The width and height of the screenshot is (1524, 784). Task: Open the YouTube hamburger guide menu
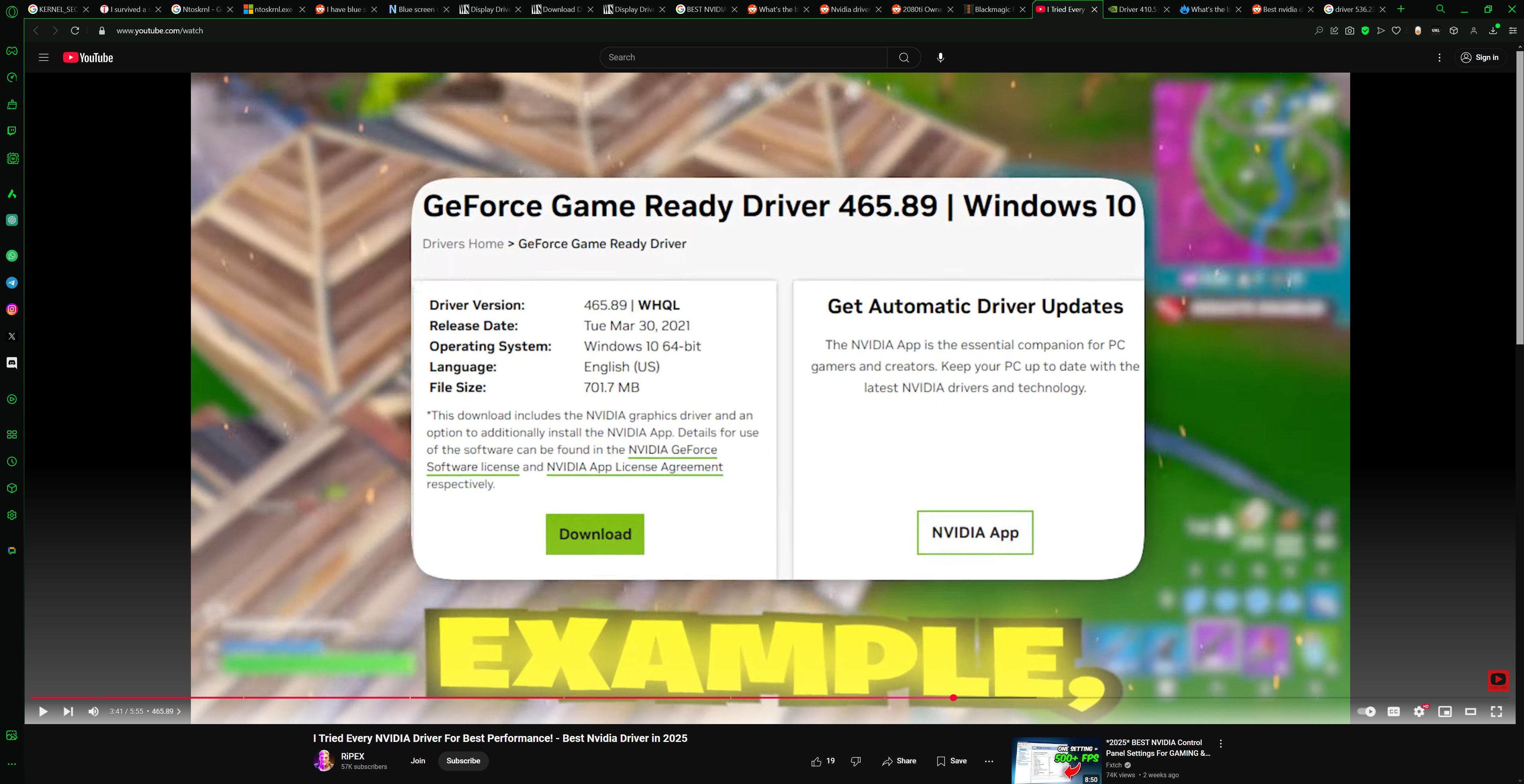[44, 58]
